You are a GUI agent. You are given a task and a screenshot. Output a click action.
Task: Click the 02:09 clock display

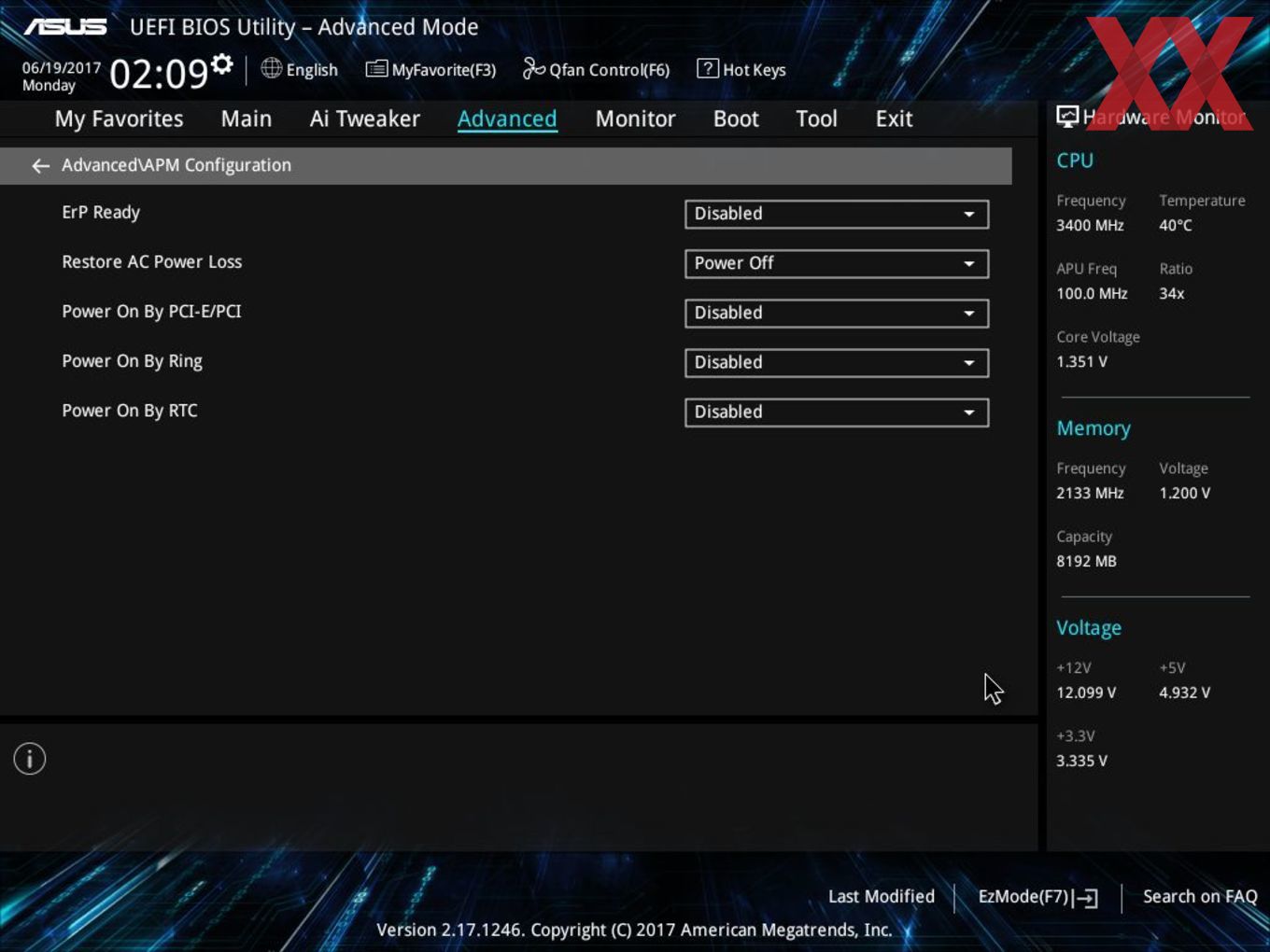159,74
